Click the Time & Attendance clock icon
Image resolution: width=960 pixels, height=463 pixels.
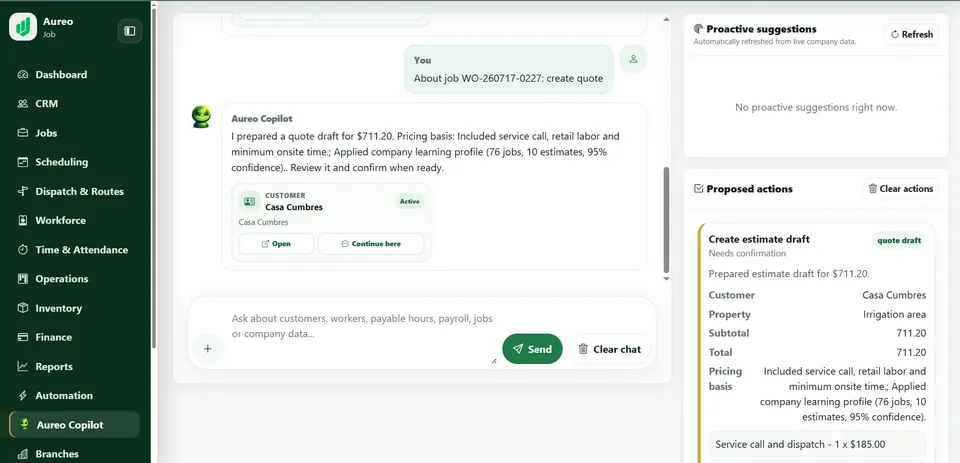coord(23,250)
